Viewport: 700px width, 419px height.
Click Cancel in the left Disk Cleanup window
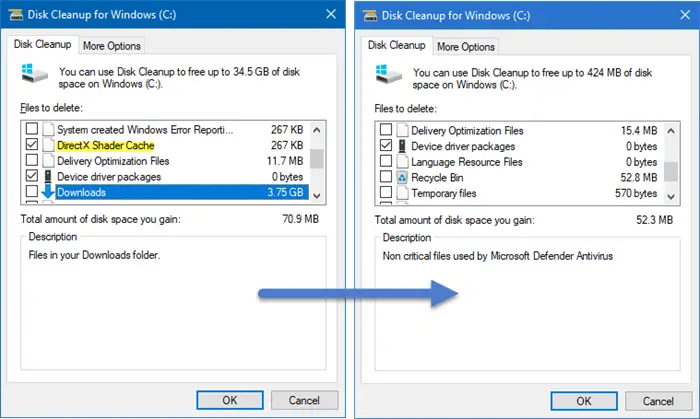[304, 400]
